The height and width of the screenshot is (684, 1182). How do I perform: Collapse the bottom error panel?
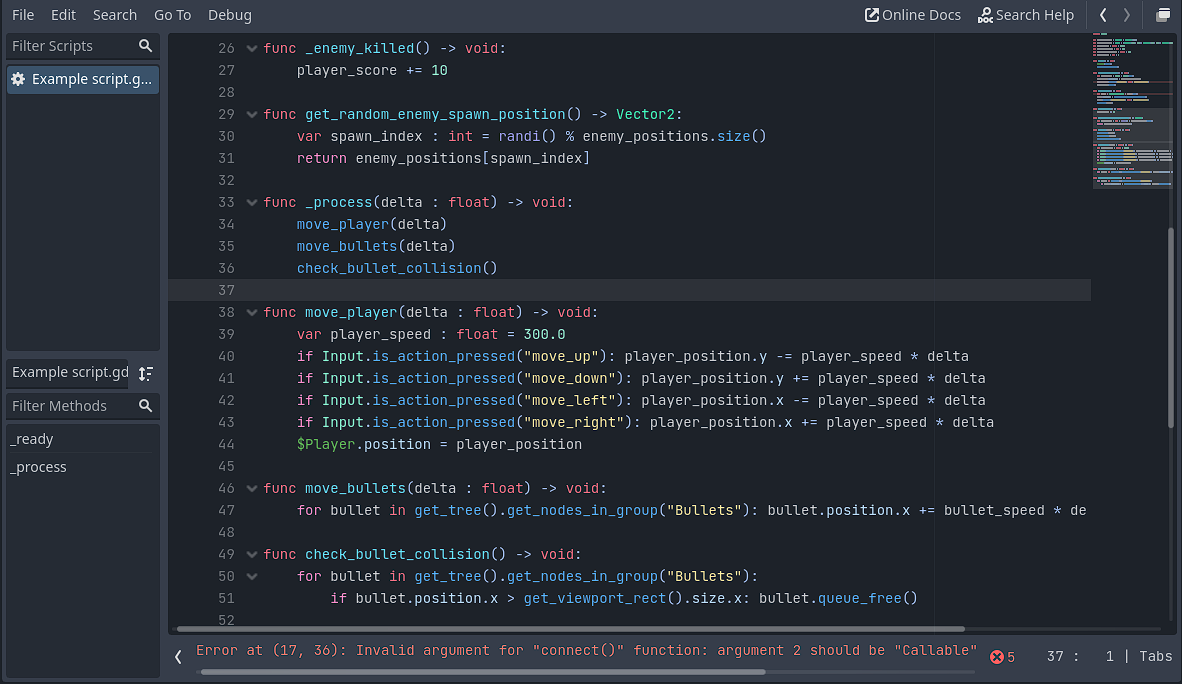[178, 657]
